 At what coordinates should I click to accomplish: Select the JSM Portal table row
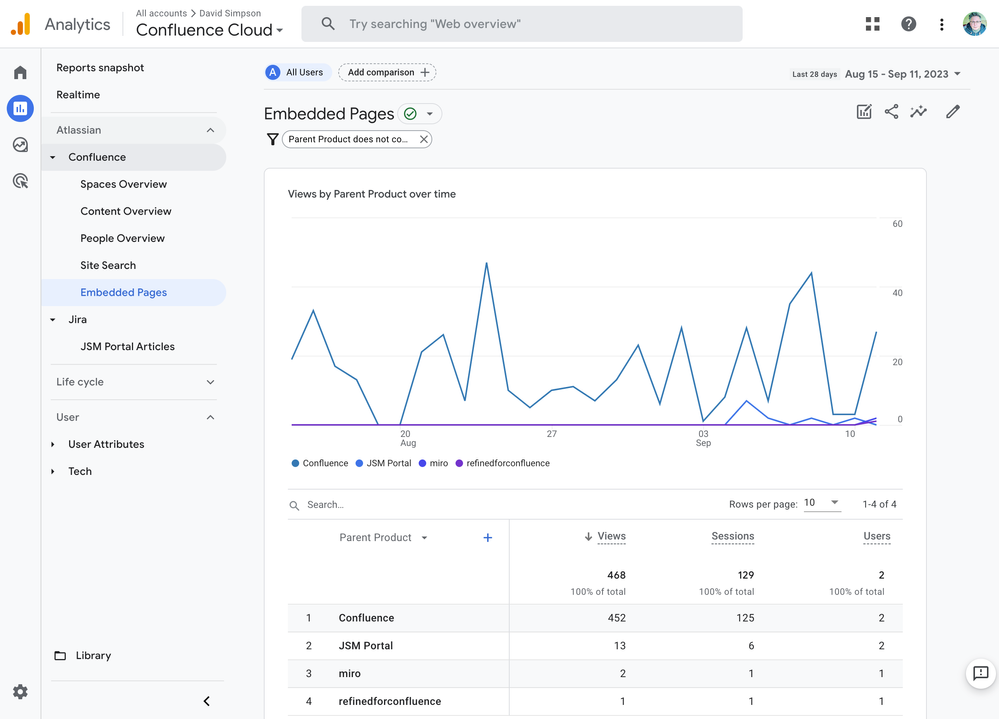coord(595,646)
